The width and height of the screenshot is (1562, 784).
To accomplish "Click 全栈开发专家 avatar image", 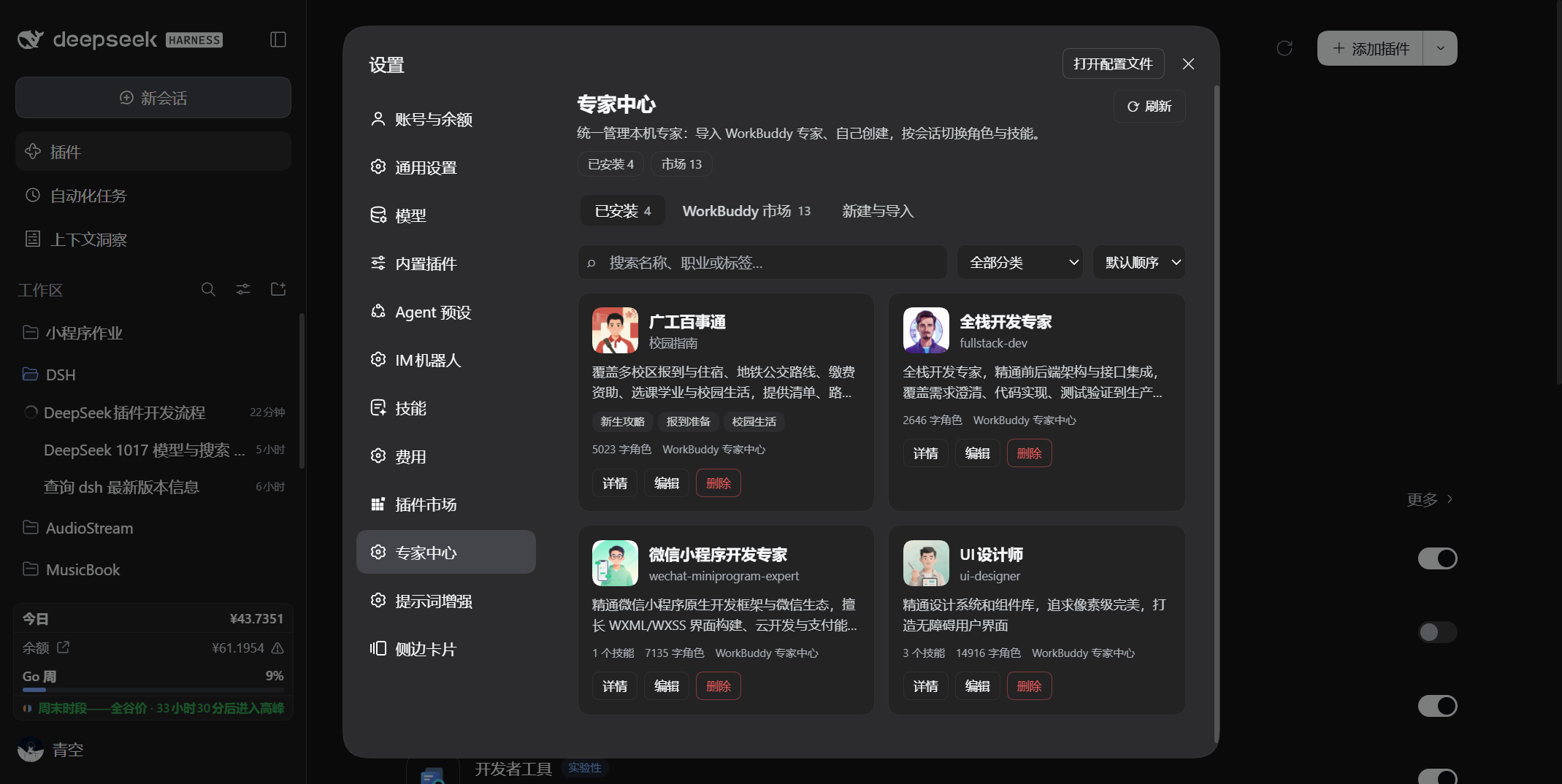I will pyautogui.click(x=926, y=330).
